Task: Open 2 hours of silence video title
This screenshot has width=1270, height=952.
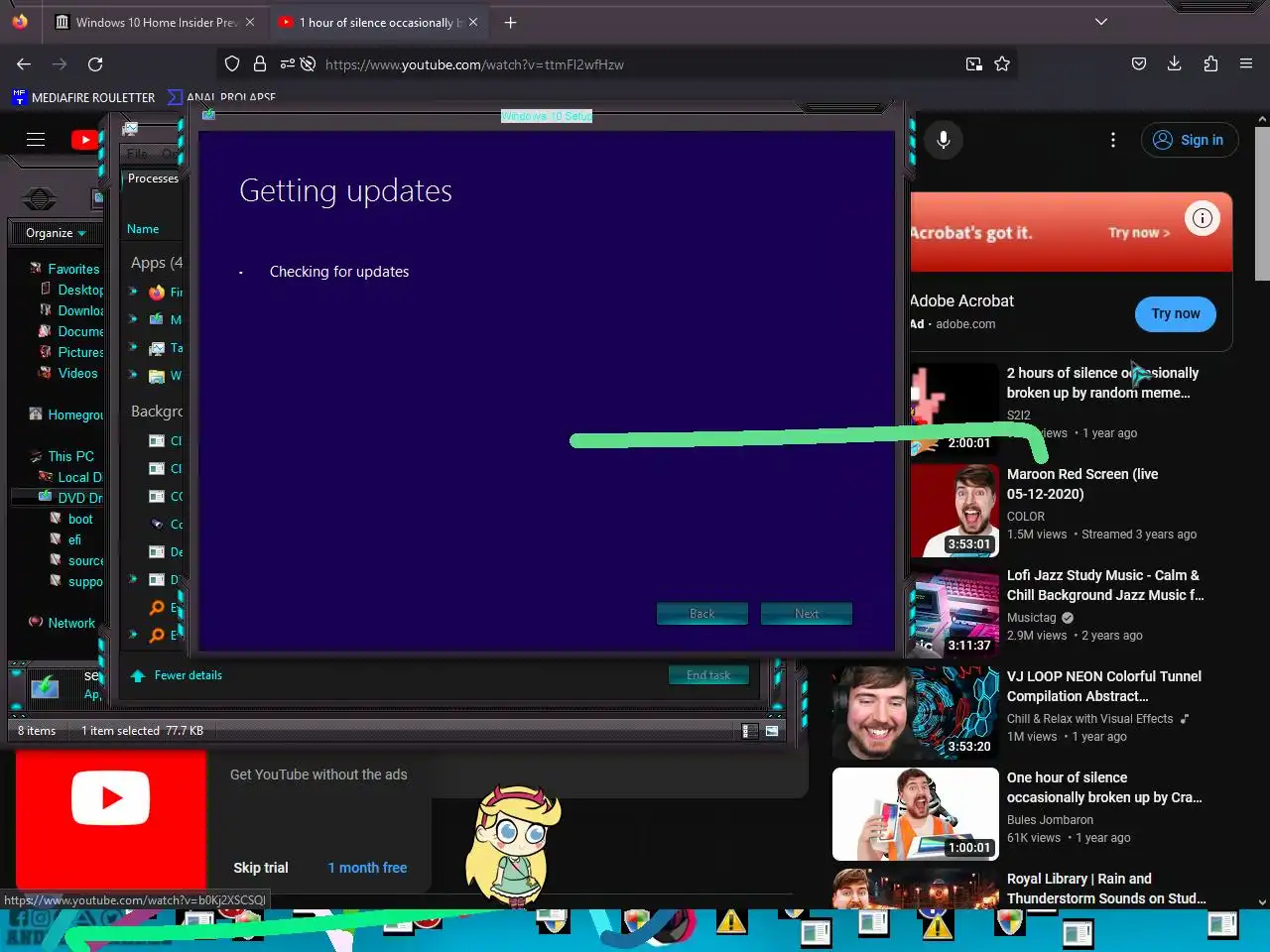Action: (1102, 383)
